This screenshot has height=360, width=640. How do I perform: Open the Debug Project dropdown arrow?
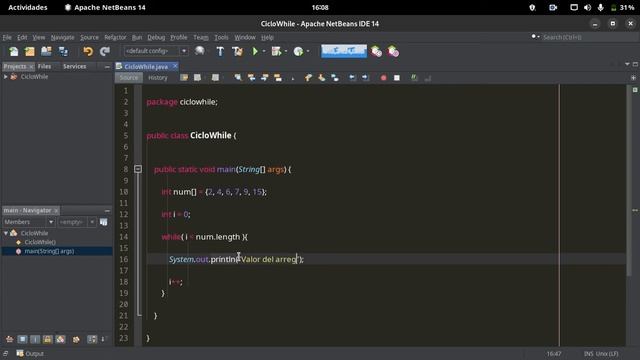(x=286, y=51)
